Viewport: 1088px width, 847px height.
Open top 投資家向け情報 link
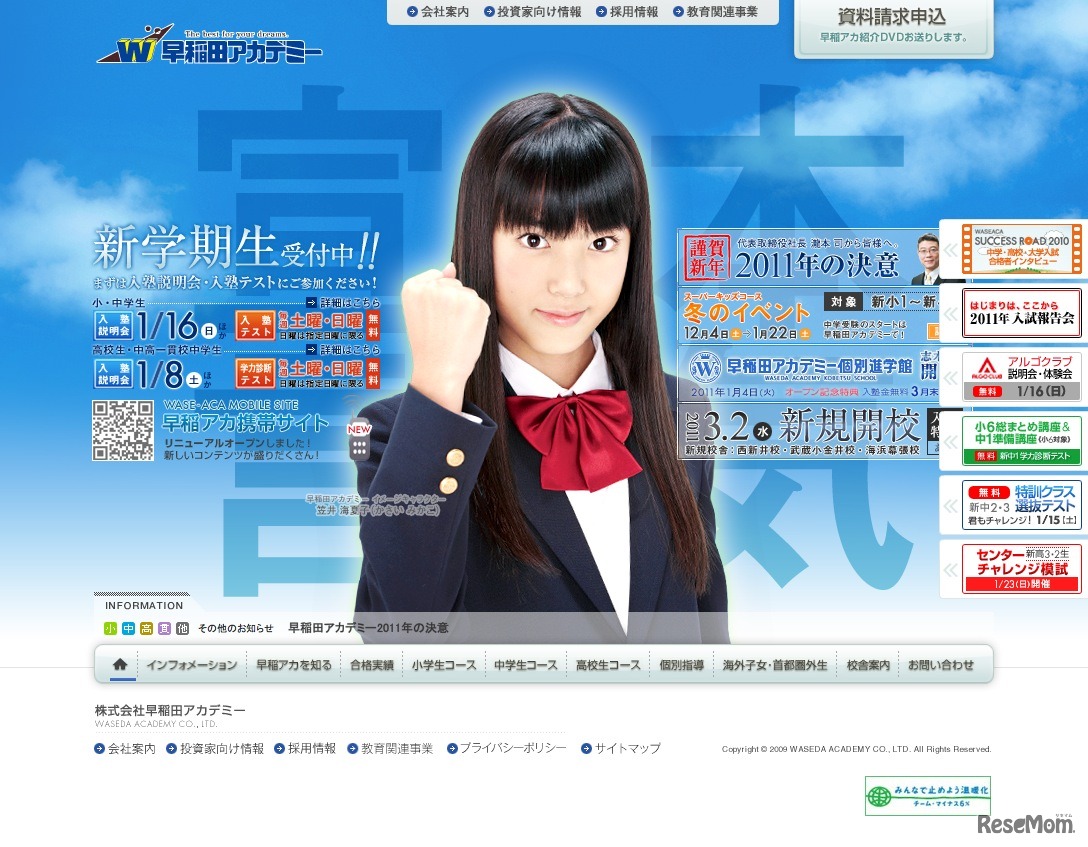(x=538, y=12)
